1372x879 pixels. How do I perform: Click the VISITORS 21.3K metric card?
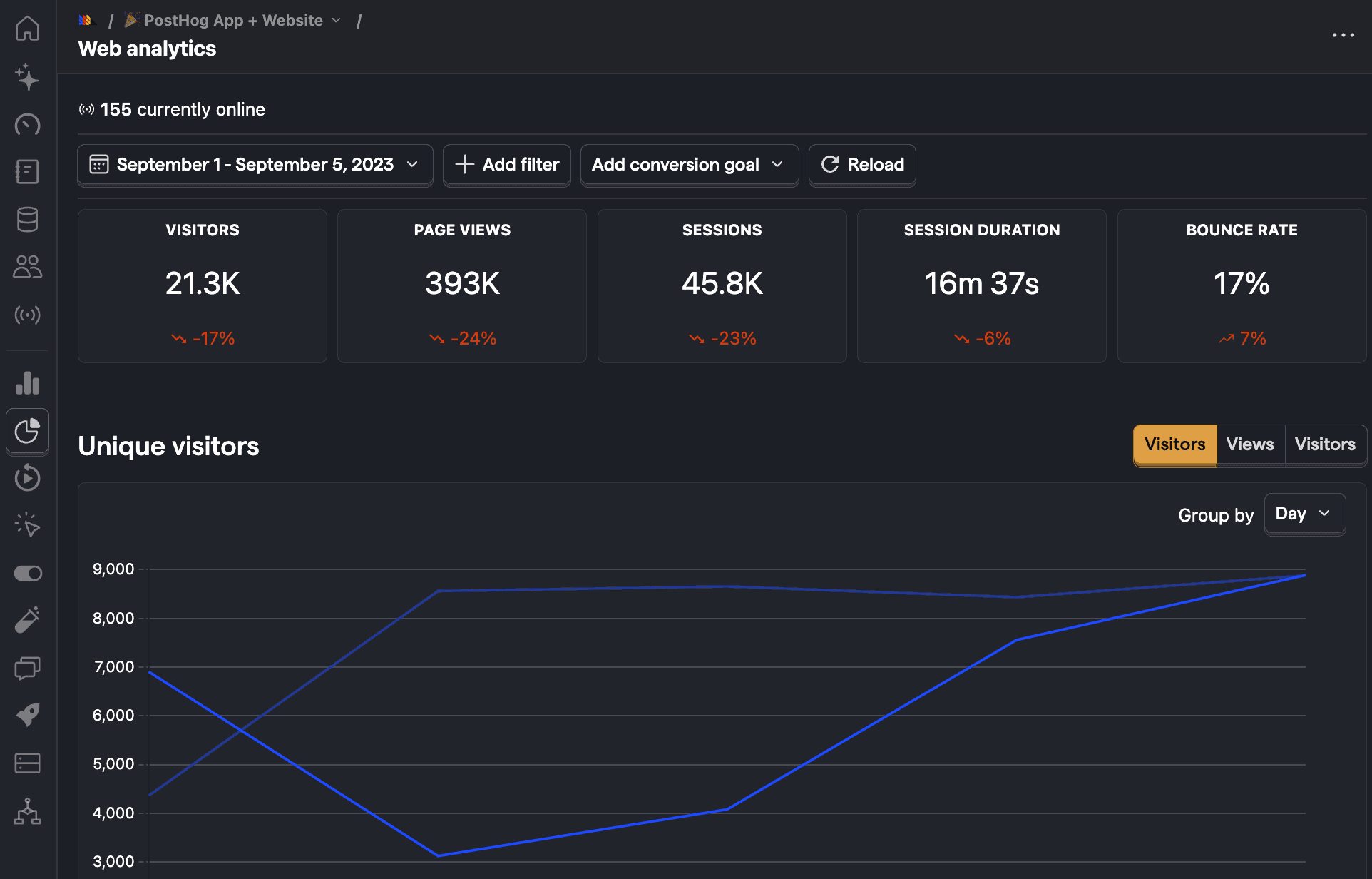tap(203, 286)
